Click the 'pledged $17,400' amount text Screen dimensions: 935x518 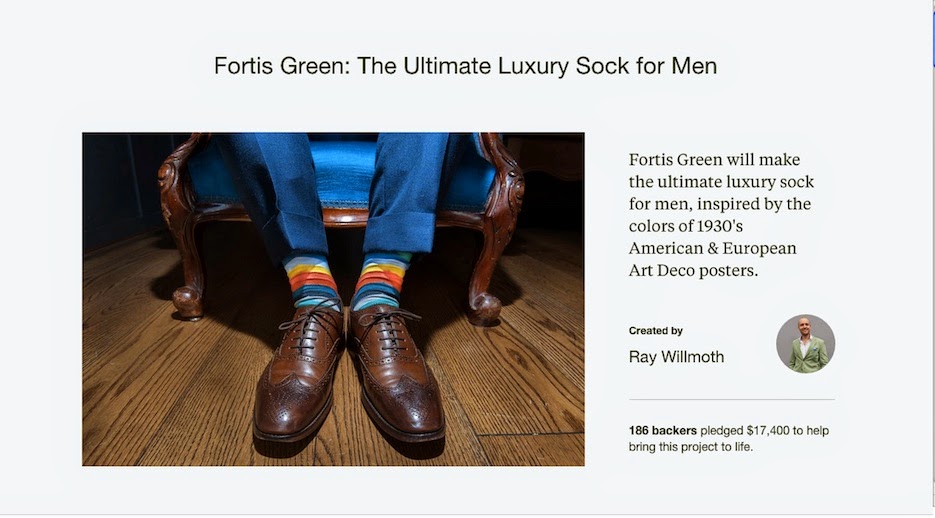click(x=745, y=430)
